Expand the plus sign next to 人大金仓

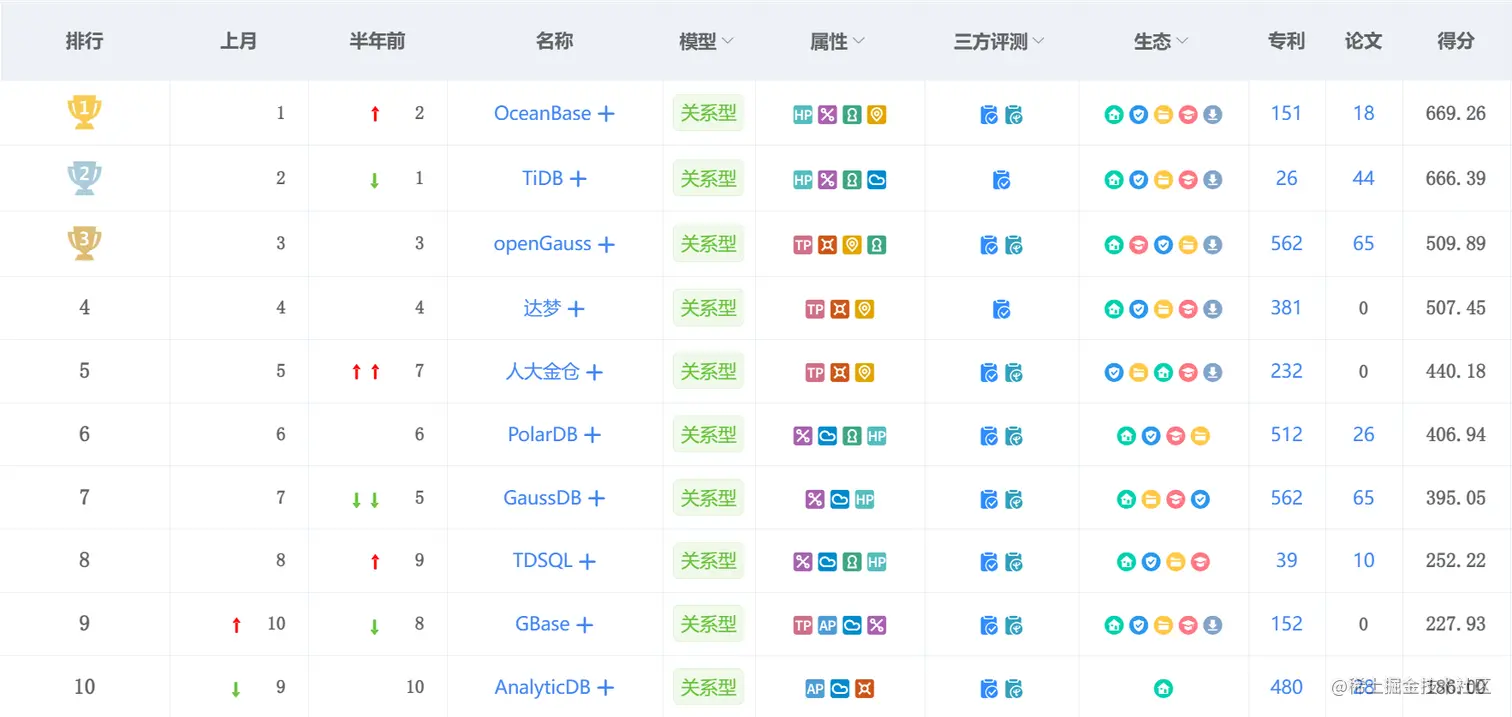[x=594, y=373]
